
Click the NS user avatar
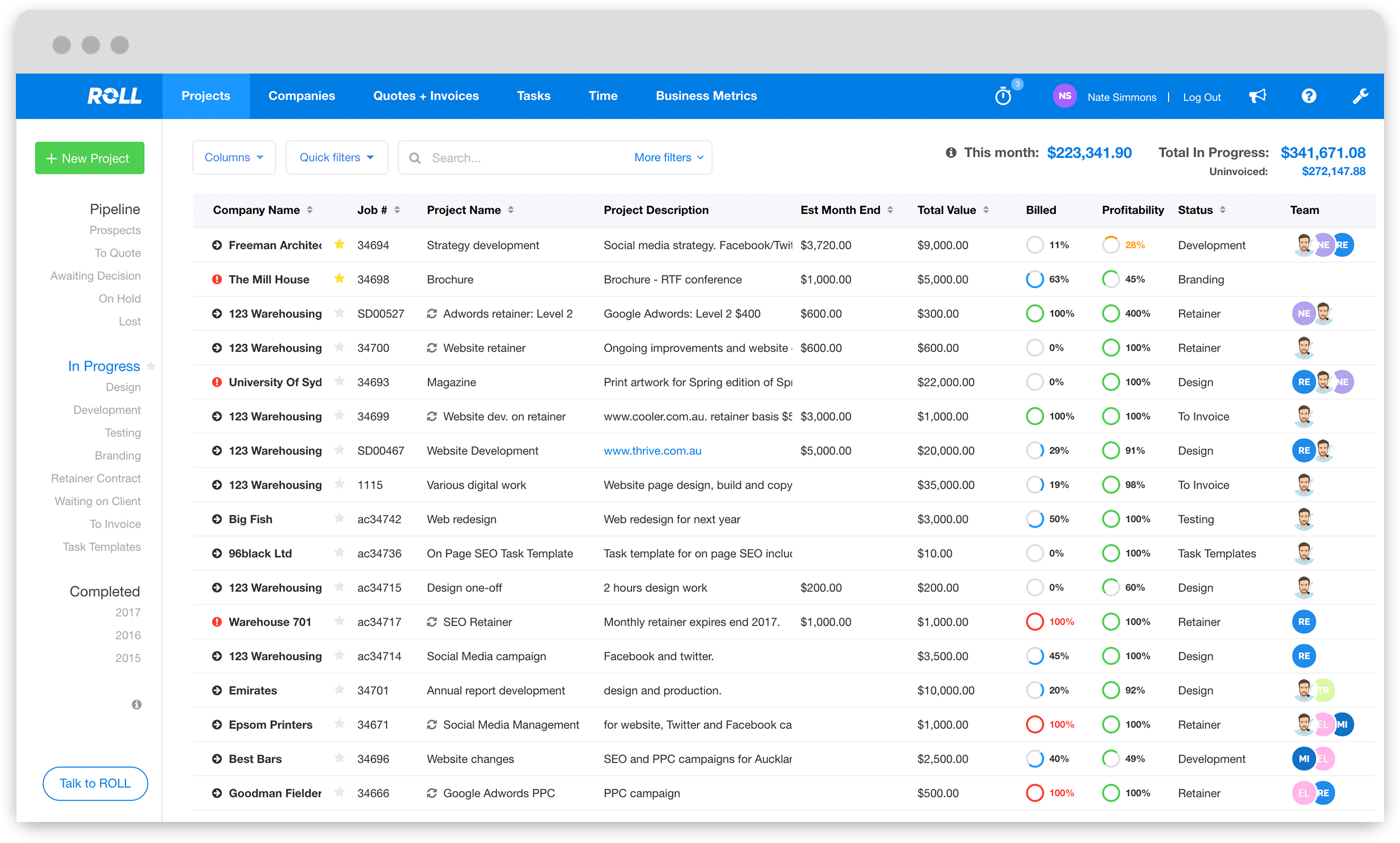pos(1064,96)
